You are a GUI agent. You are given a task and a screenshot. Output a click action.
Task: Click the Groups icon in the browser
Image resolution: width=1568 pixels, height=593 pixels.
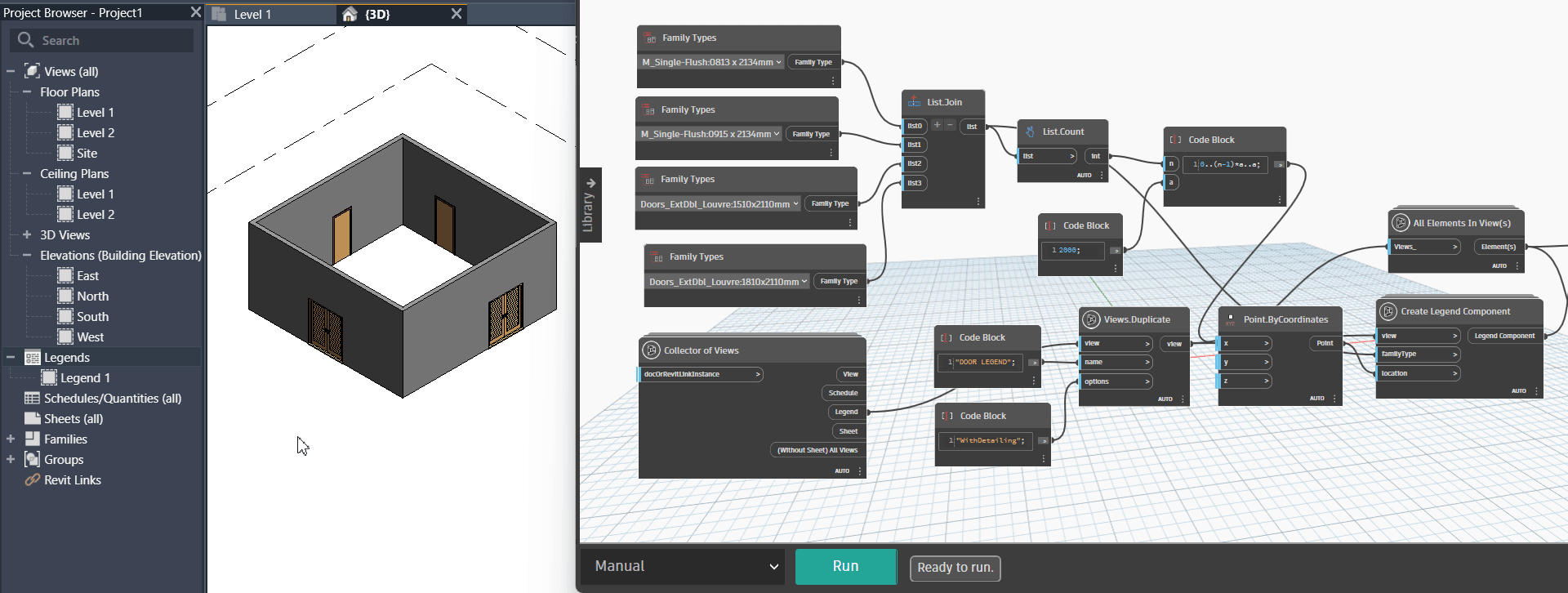(33, 459)
